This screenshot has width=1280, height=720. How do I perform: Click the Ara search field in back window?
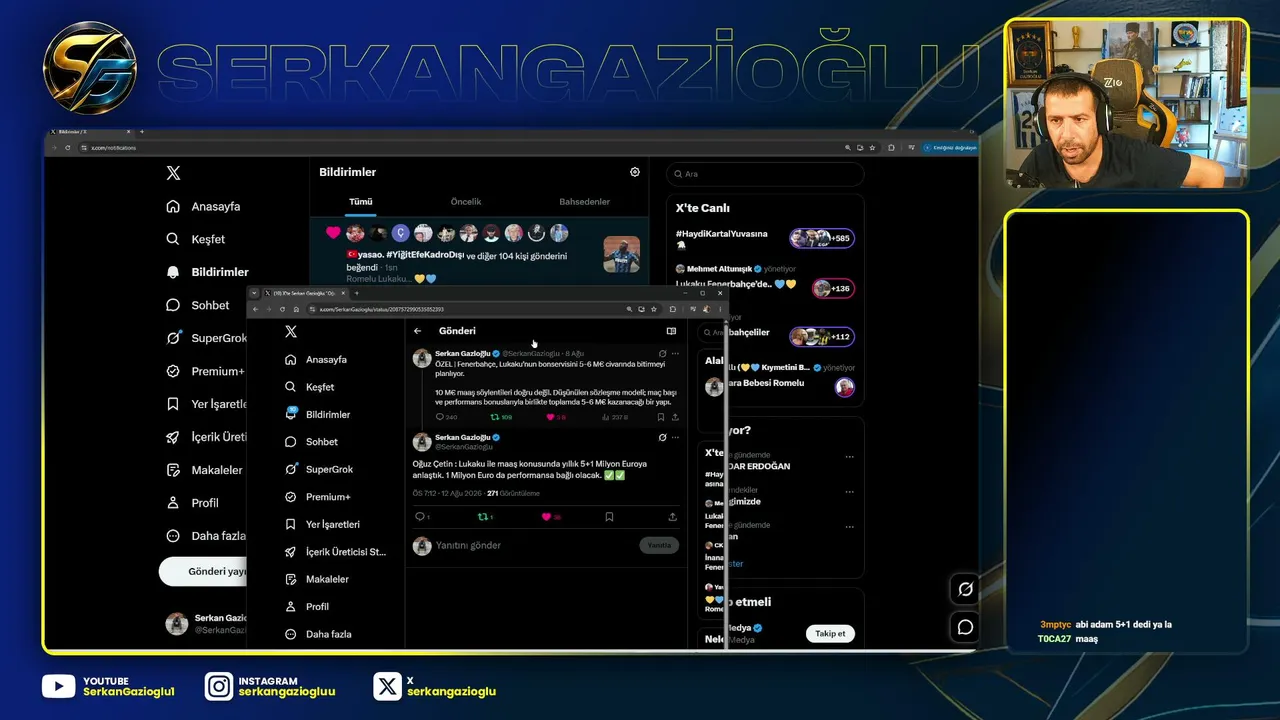[x=765, y=174]
